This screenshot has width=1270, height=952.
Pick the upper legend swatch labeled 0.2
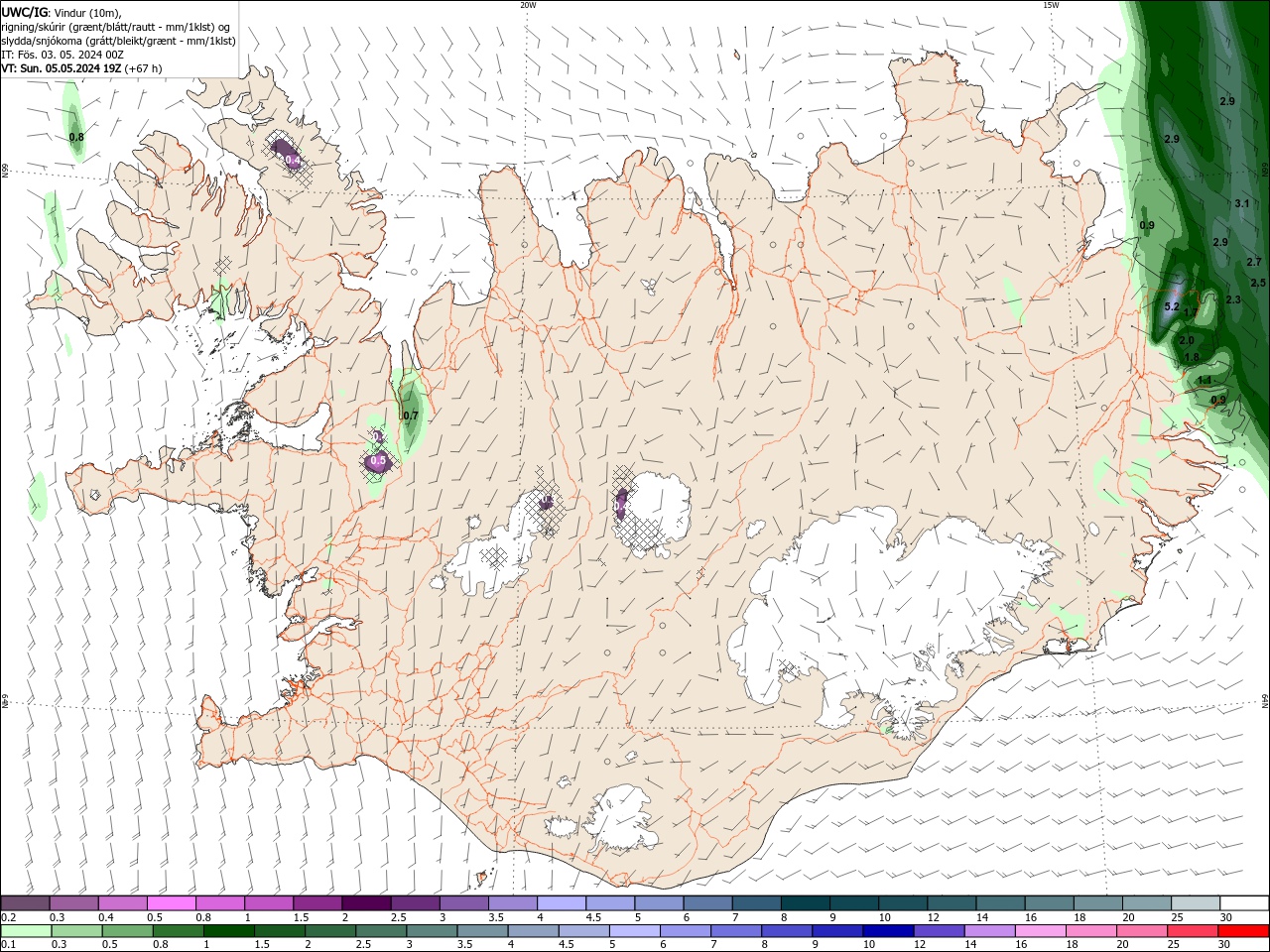click(26, 903)
